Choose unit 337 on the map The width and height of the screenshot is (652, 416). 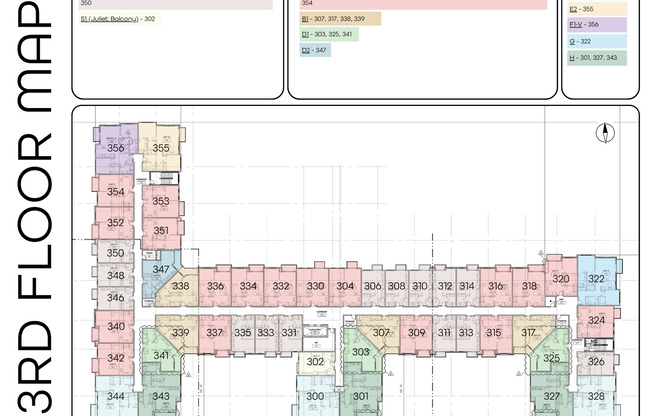pyautogui.click(x=215, y=333)
